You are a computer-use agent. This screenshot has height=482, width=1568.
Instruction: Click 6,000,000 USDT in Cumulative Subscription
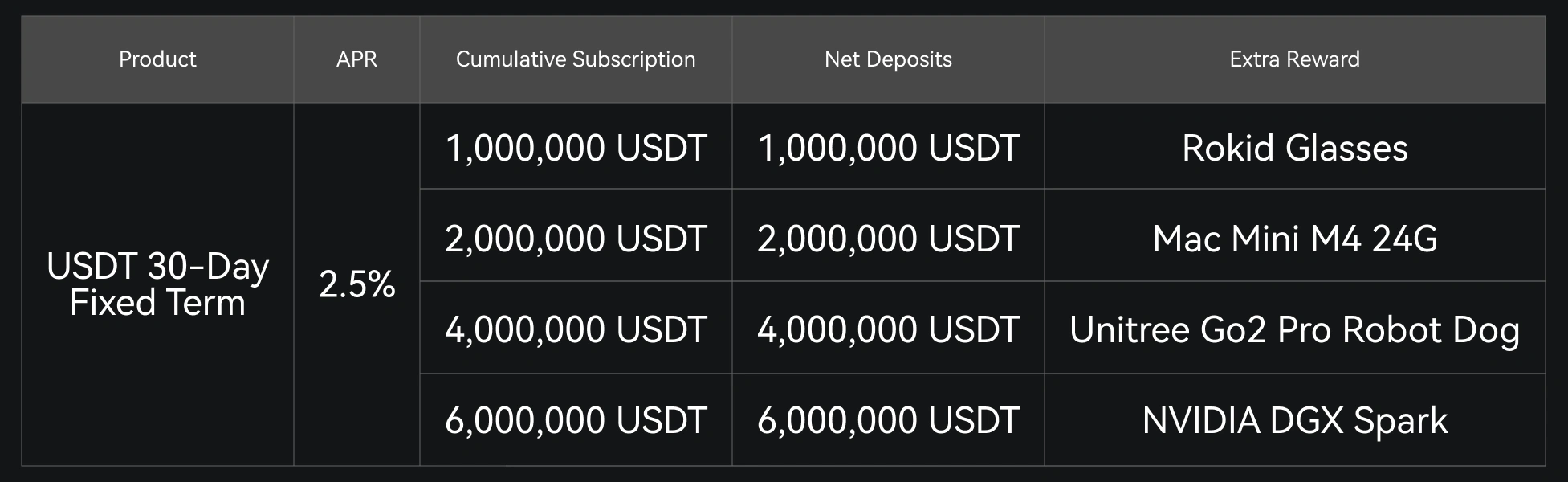coord(576,420)
